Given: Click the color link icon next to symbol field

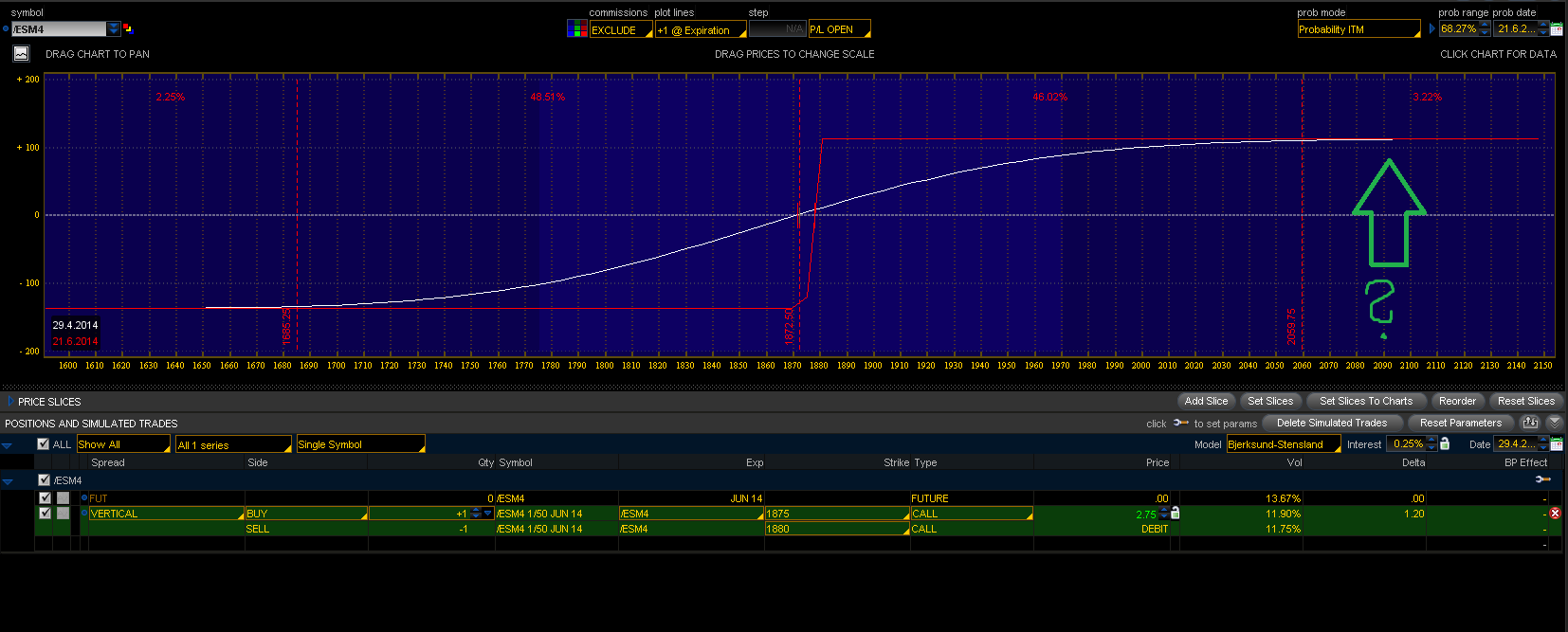Looking at the screenshot, I should (128, 29).
